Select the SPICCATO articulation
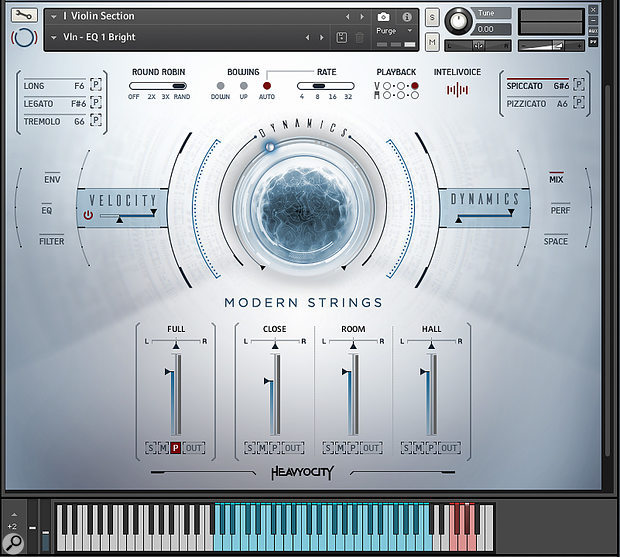This screenshot has height=557, width=620. pos(538,86)
